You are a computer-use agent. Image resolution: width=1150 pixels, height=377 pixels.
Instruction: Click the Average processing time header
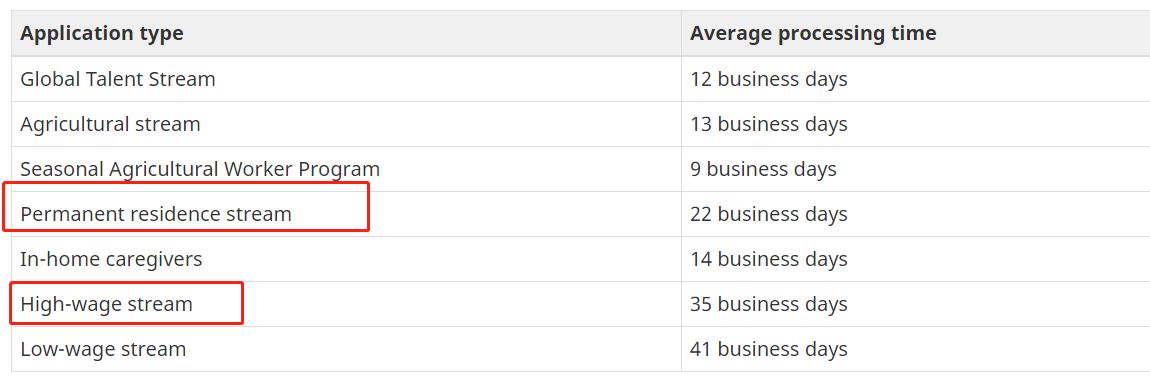(813, 34)
